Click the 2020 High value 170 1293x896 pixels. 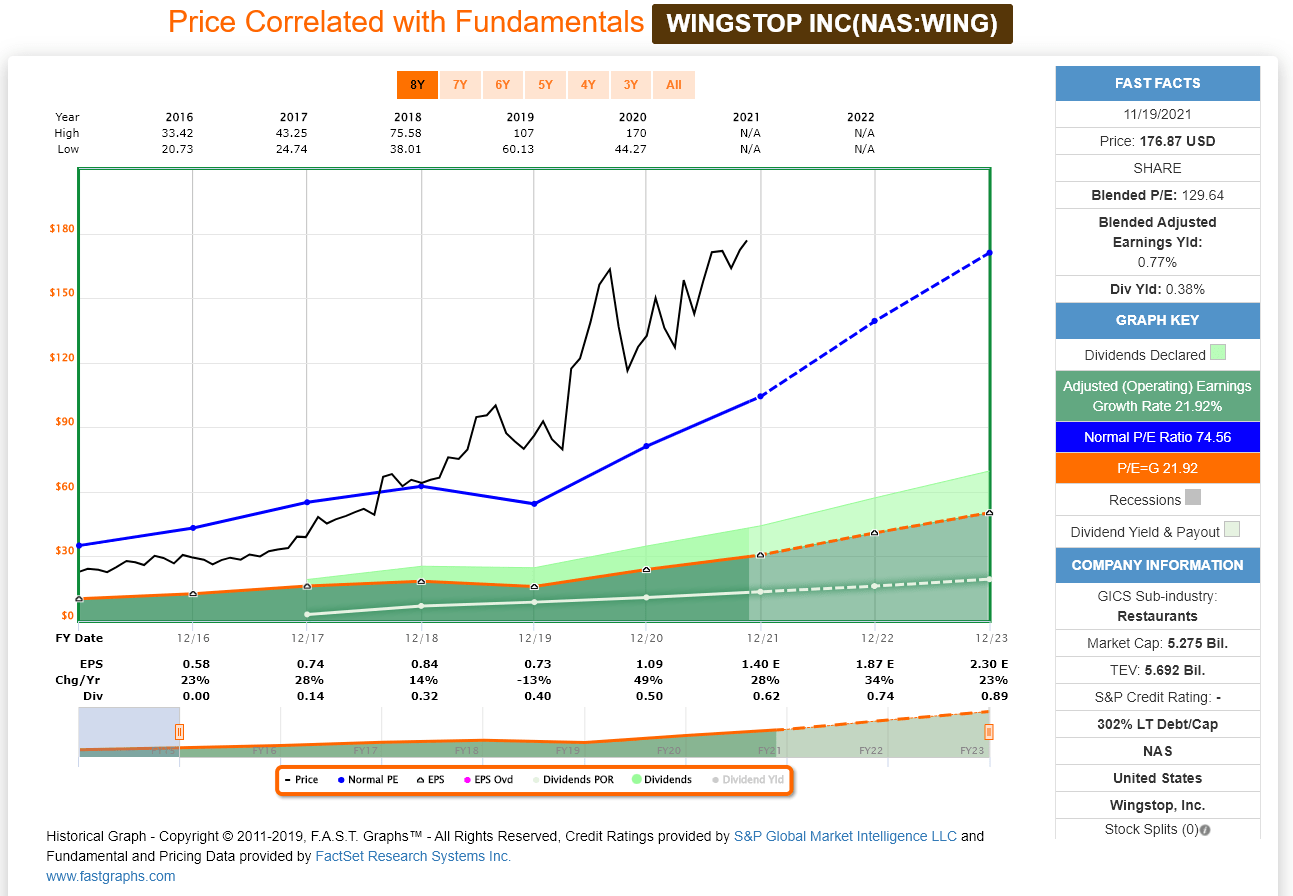636,133
